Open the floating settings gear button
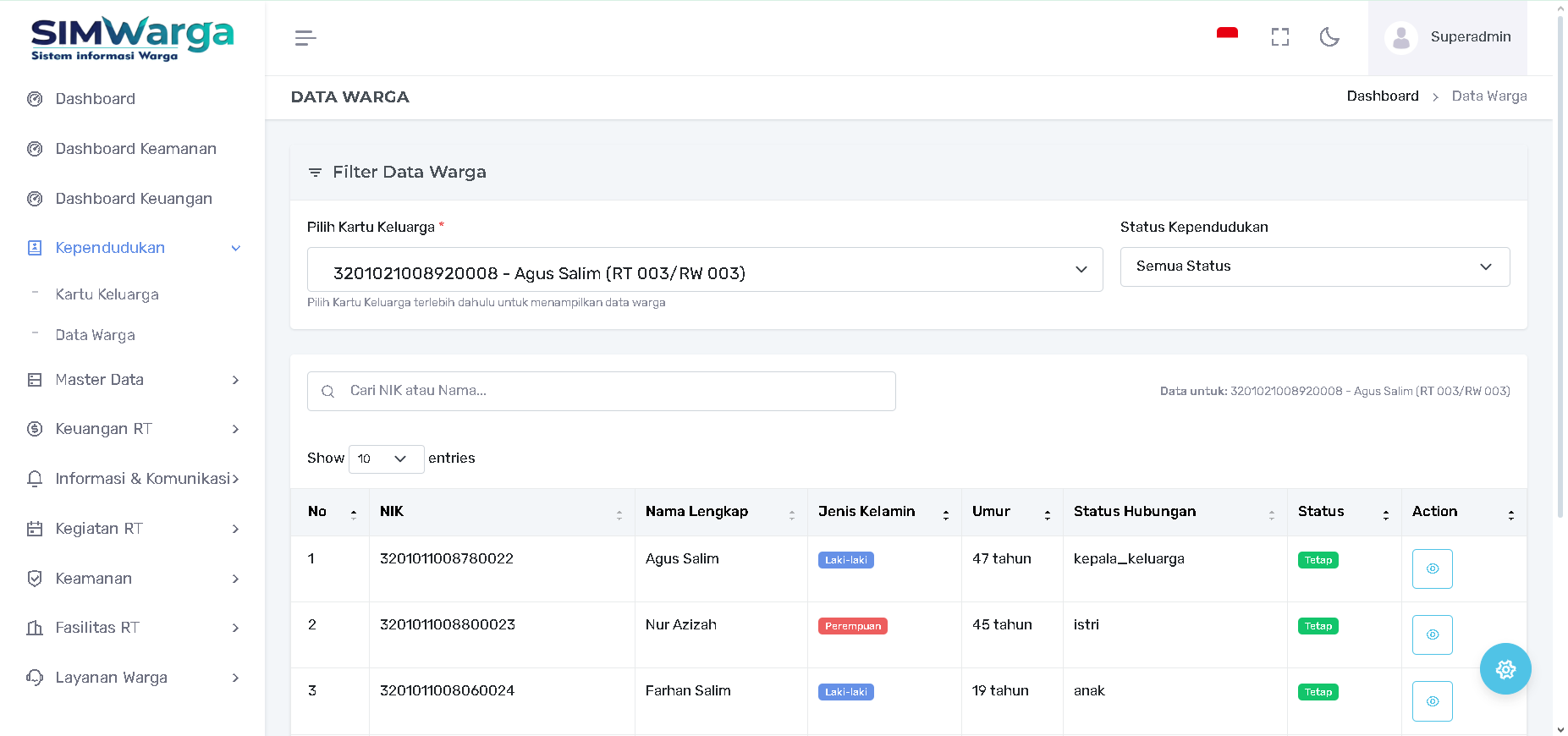The image size is (1568, 736). click(1505, 669)
